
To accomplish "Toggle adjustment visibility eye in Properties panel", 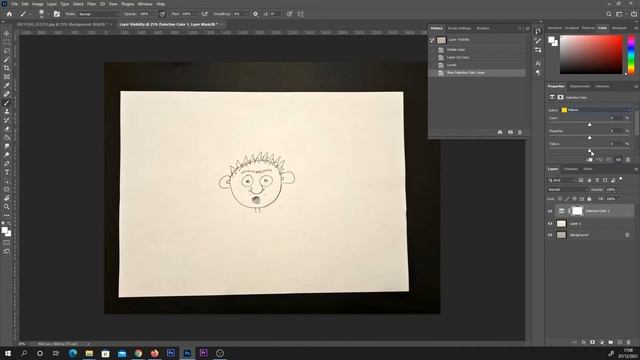I will coord(618,160).
